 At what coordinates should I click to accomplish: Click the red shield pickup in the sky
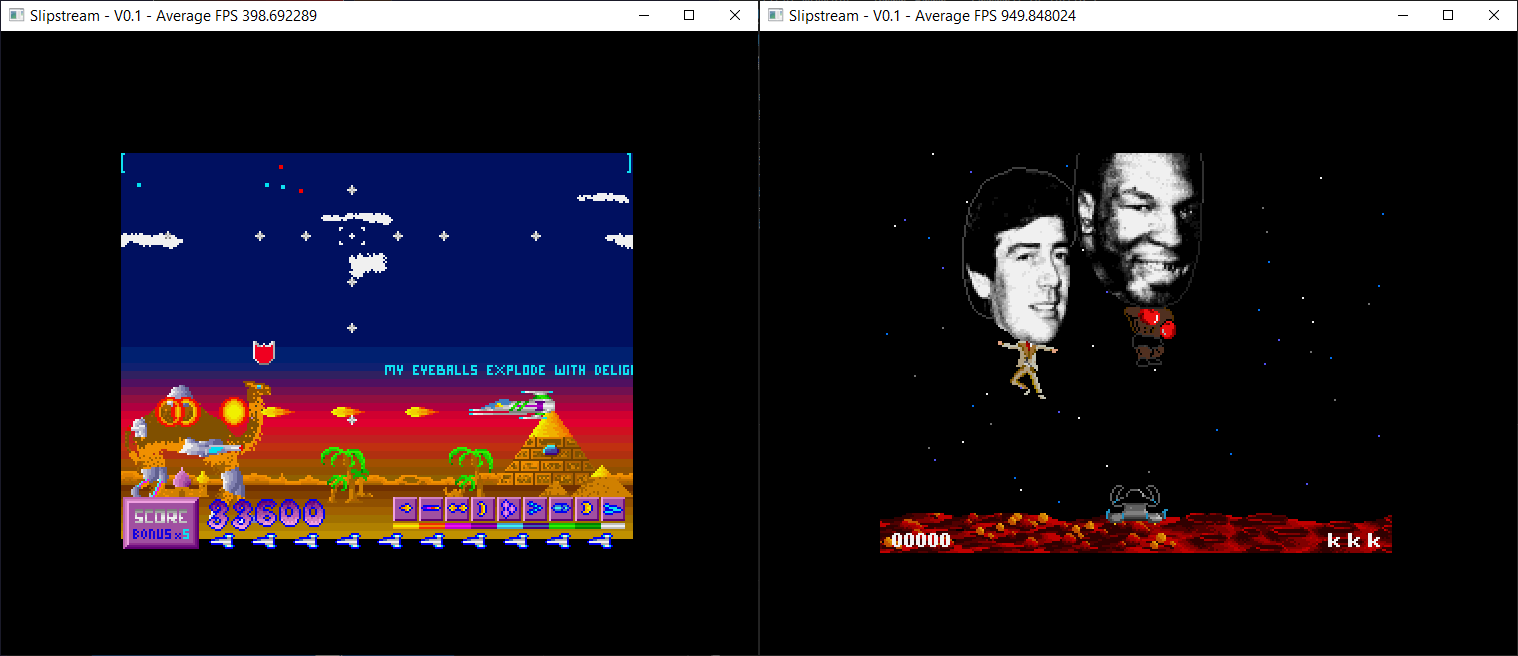[x=264, y=352]
